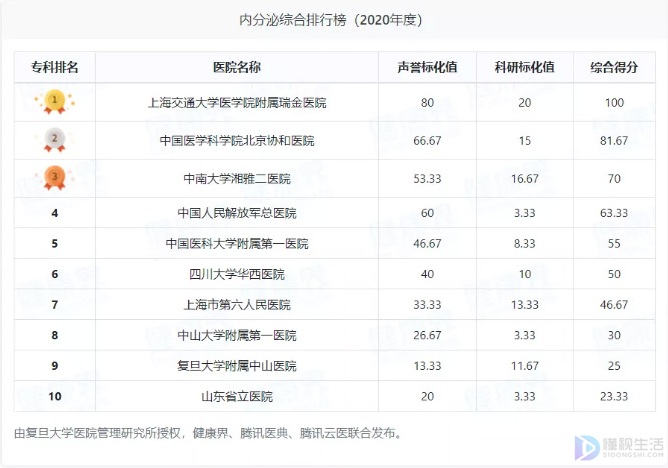Select 上海市第六人民医院 hospital name

tap(237, 305)
